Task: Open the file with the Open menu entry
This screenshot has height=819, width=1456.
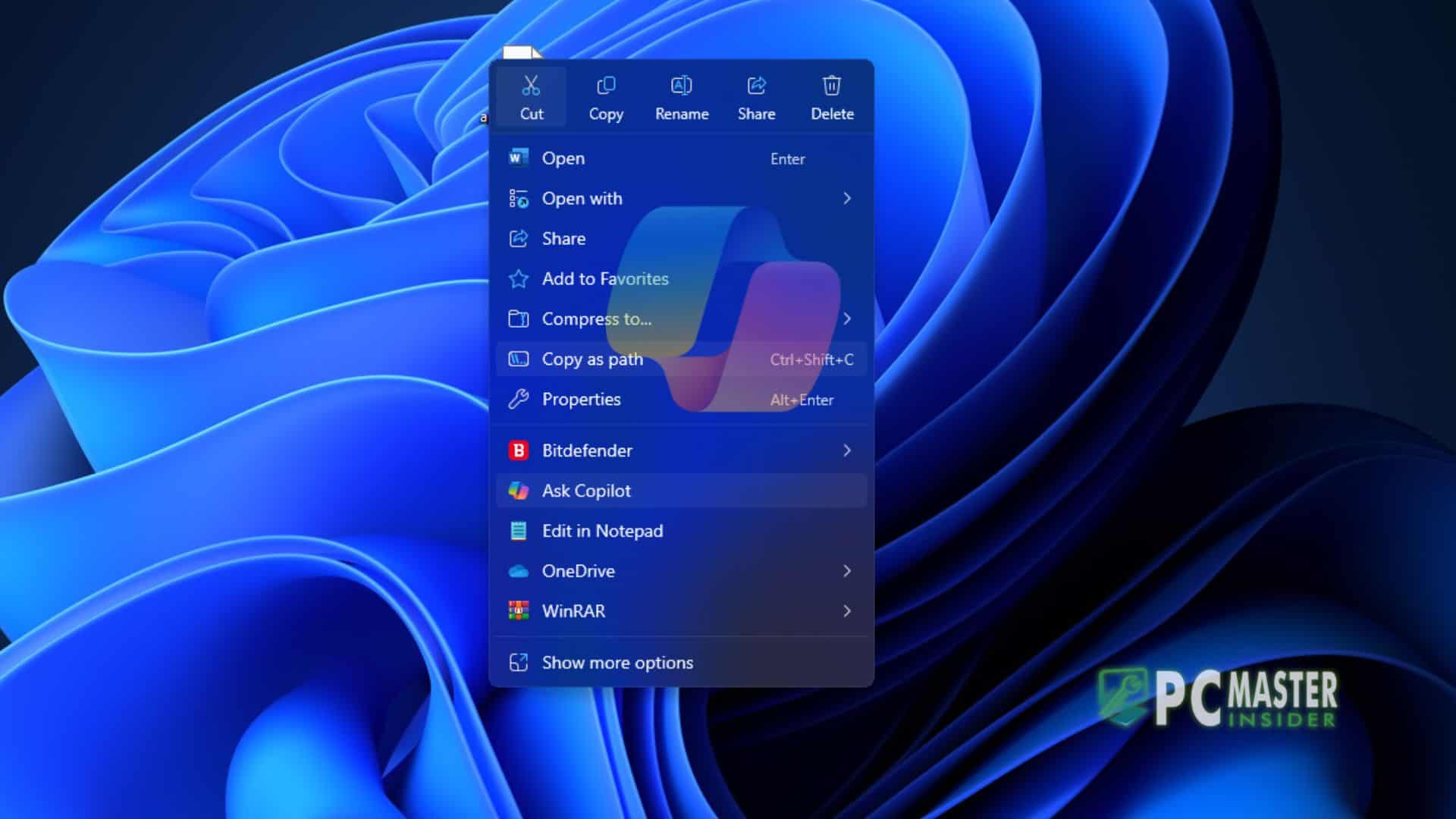Action: click(563, 158)
